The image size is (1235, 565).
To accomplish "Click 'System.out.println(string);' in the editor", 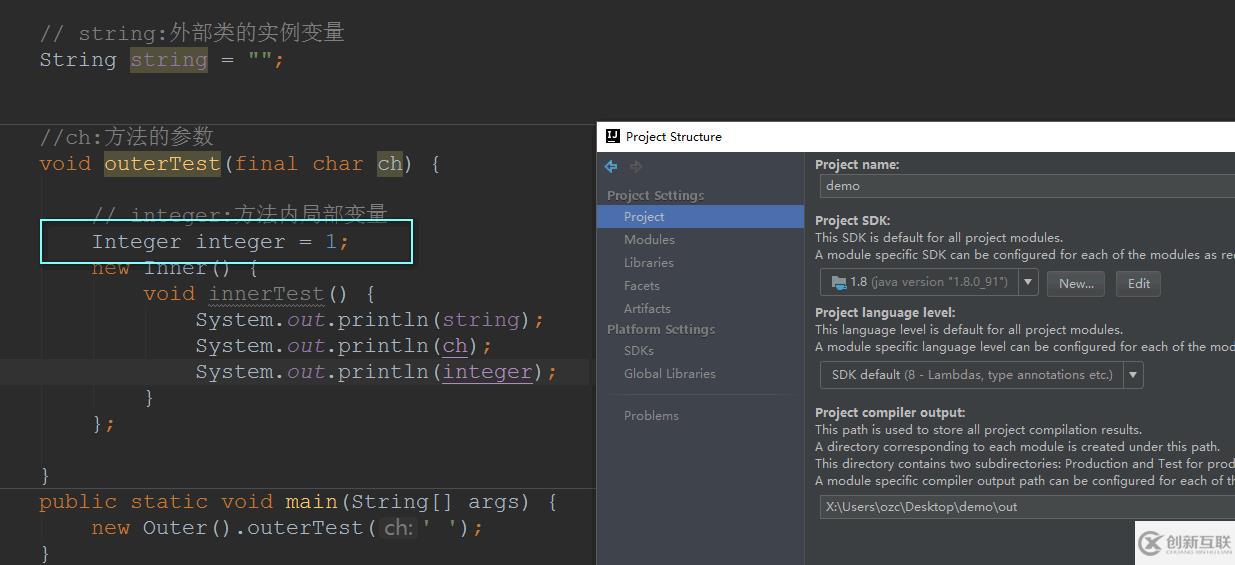I will pos(369,320).
